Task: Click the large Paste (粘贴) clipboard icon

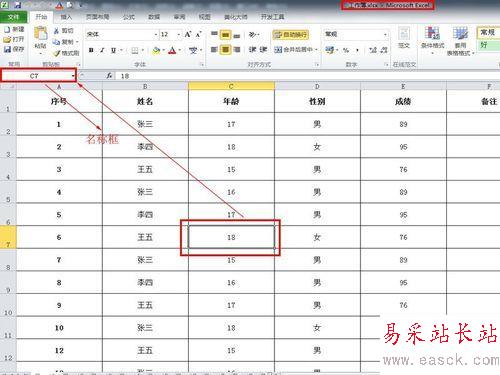Action: 41,34
